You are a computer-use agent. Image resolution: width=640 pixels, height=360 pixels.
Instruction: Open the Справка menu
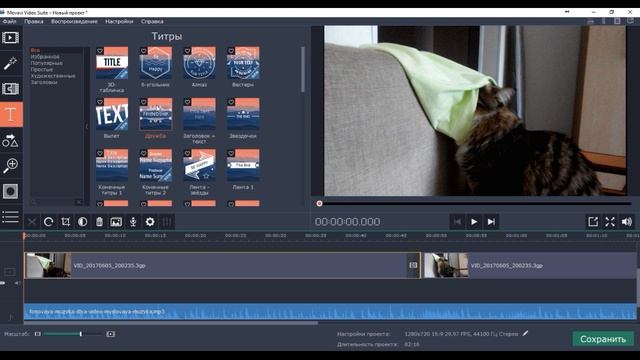coord(152,21)
